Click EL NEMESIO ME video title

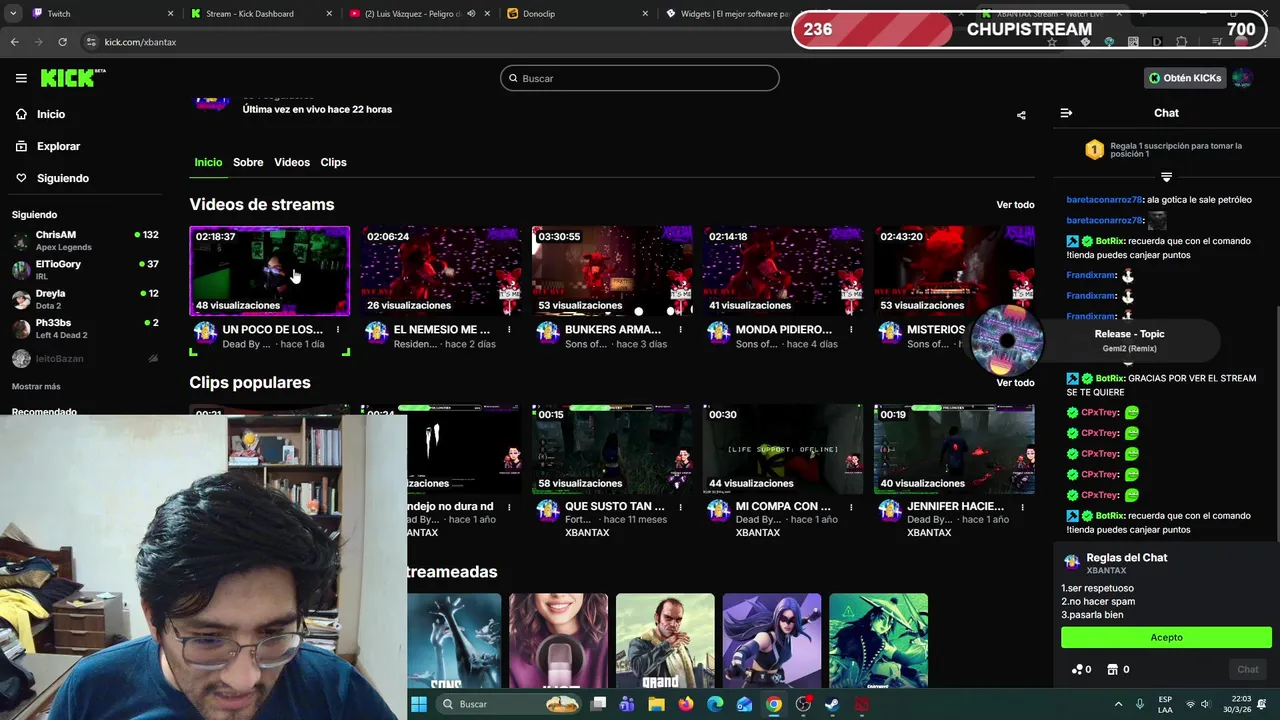tap(442, 329)
